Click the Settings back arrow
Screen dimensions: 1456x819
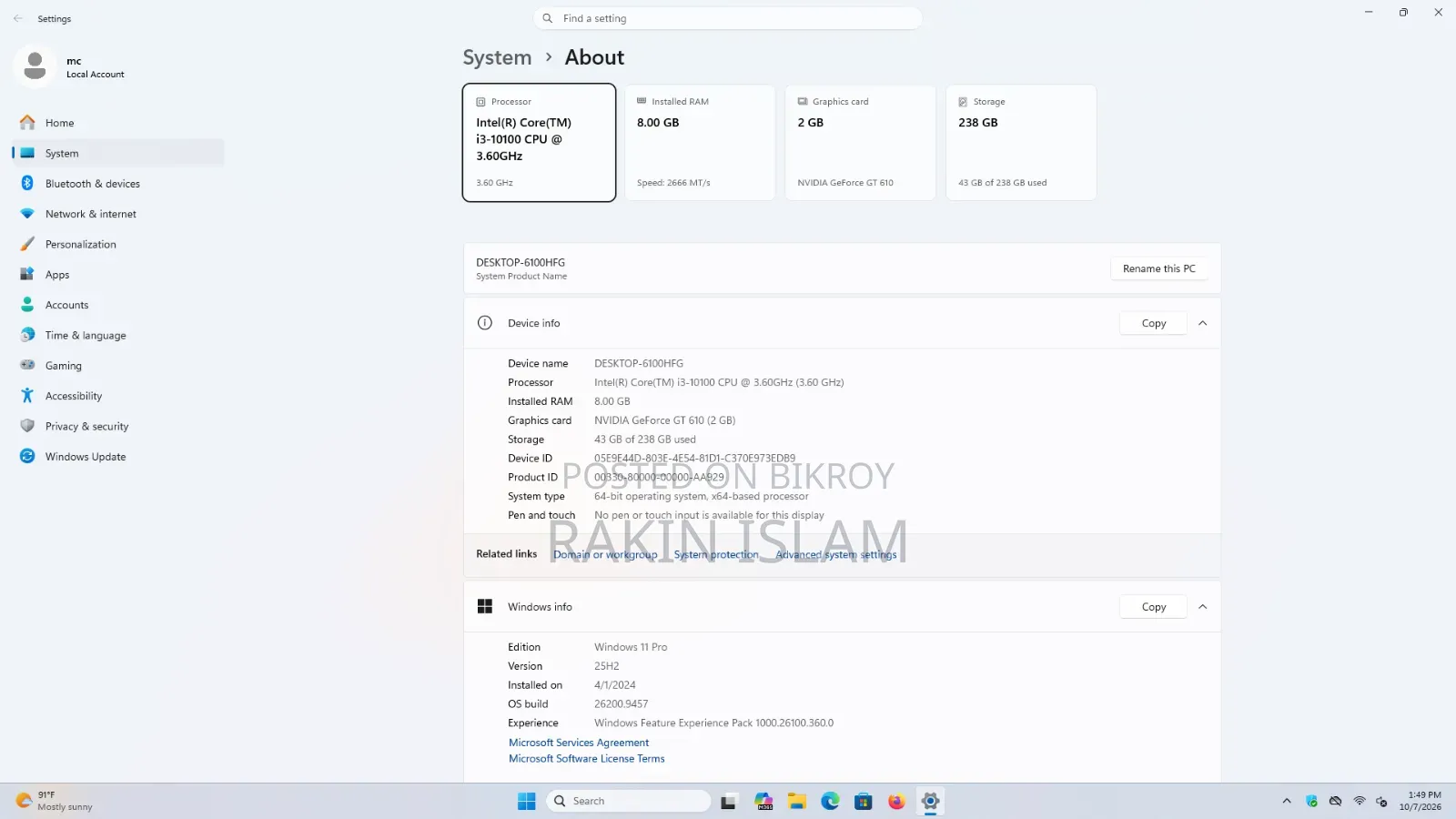pyautogui.click(x=18, y=18)
